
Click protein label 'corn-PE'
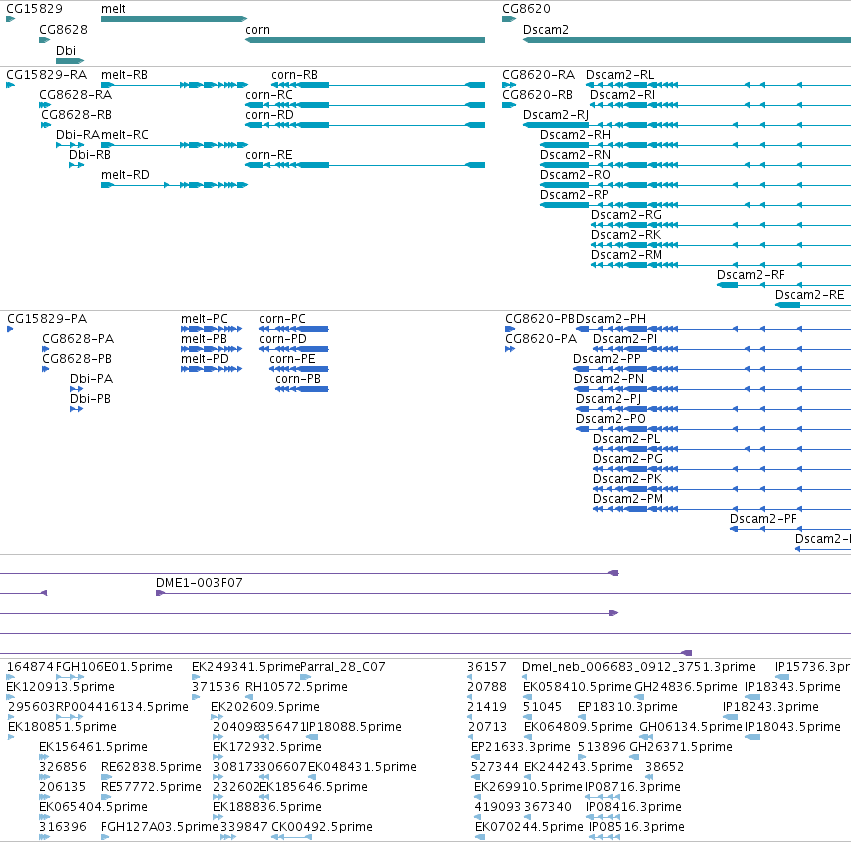click(292, 359)
